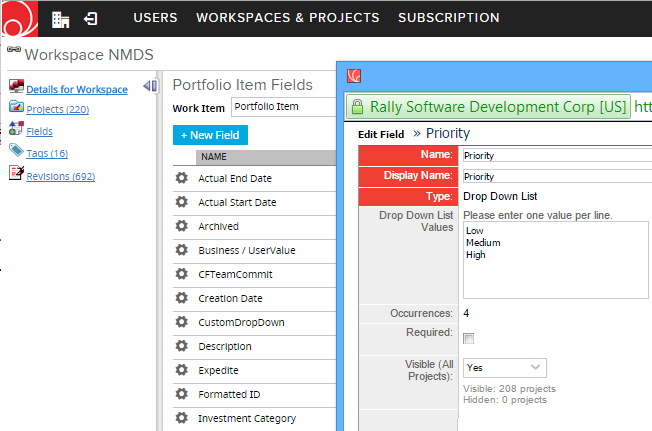This screenshot has height=431, width=652.
Task: Open the Visible (All Projects) dropdown
Action: (505, 368)
